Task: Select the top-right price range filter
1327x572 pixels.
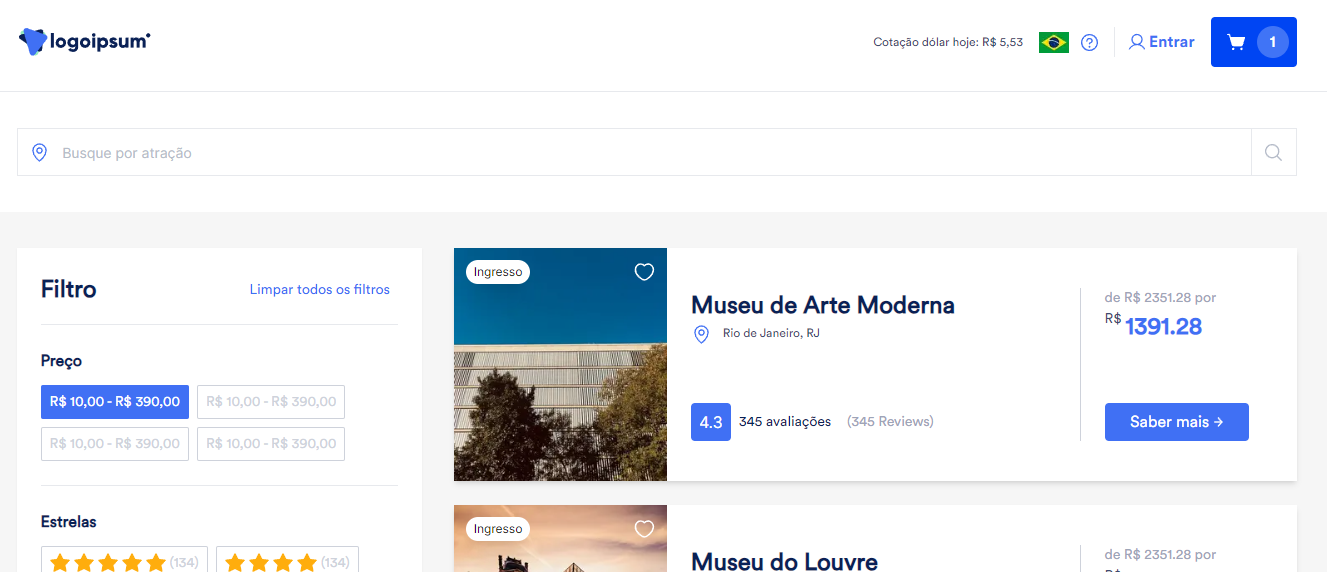Action: (x=271, y=402)
